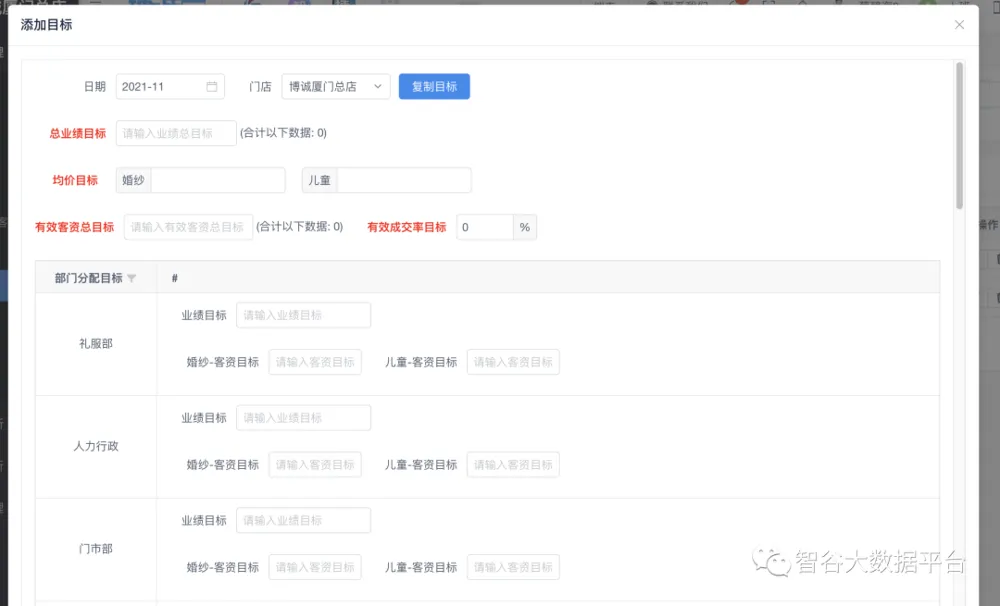Open the 门店 dropdown 博诚厦门总店
Viewport: 1000px width, 606px height.
point(327,87)
